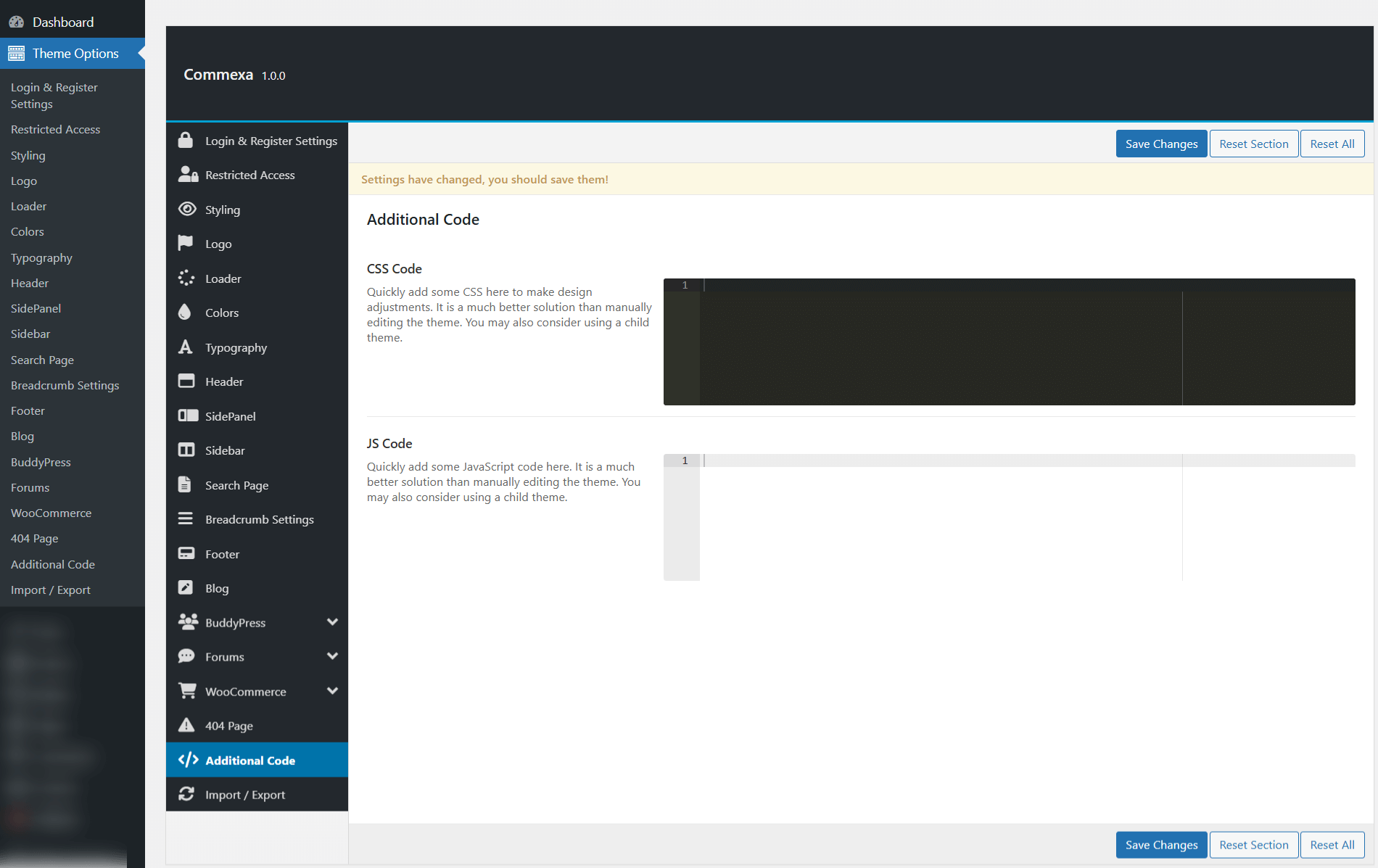The width and height of the screenshot is (1378, 868).
Task: Click the top Save Changes button
Action: point(1161,144)
